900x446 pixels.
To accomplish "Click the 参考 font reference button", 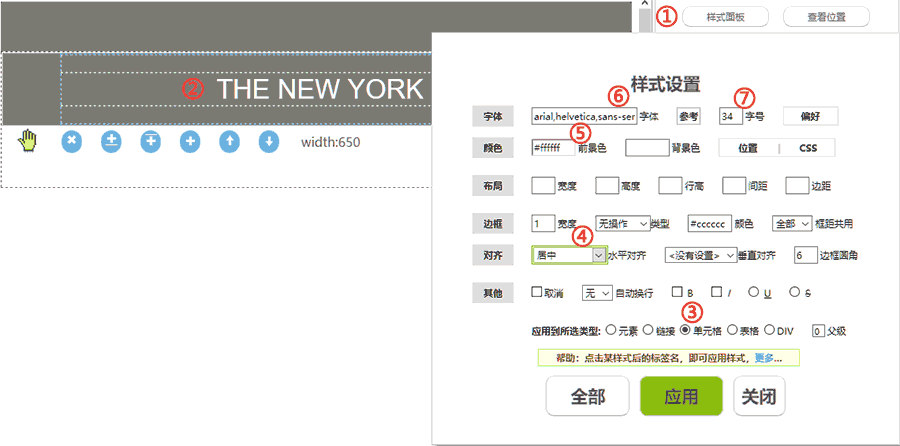I will pos(689,117).
